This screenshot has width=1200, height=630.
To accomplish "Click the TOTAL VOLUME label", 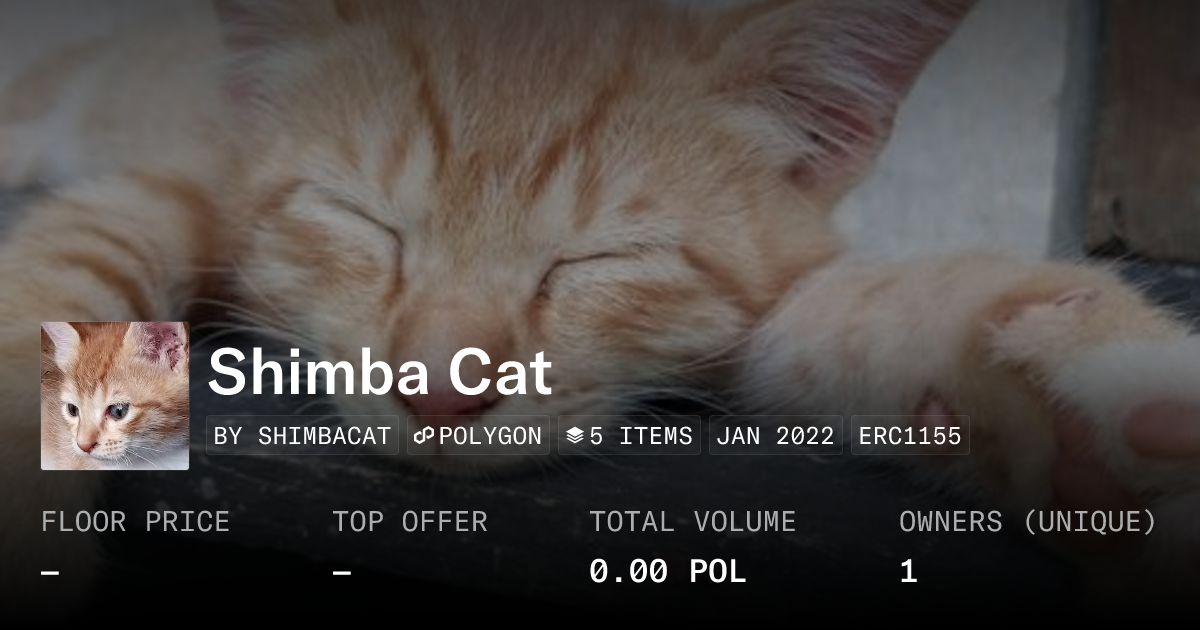I will click(692, 522).
